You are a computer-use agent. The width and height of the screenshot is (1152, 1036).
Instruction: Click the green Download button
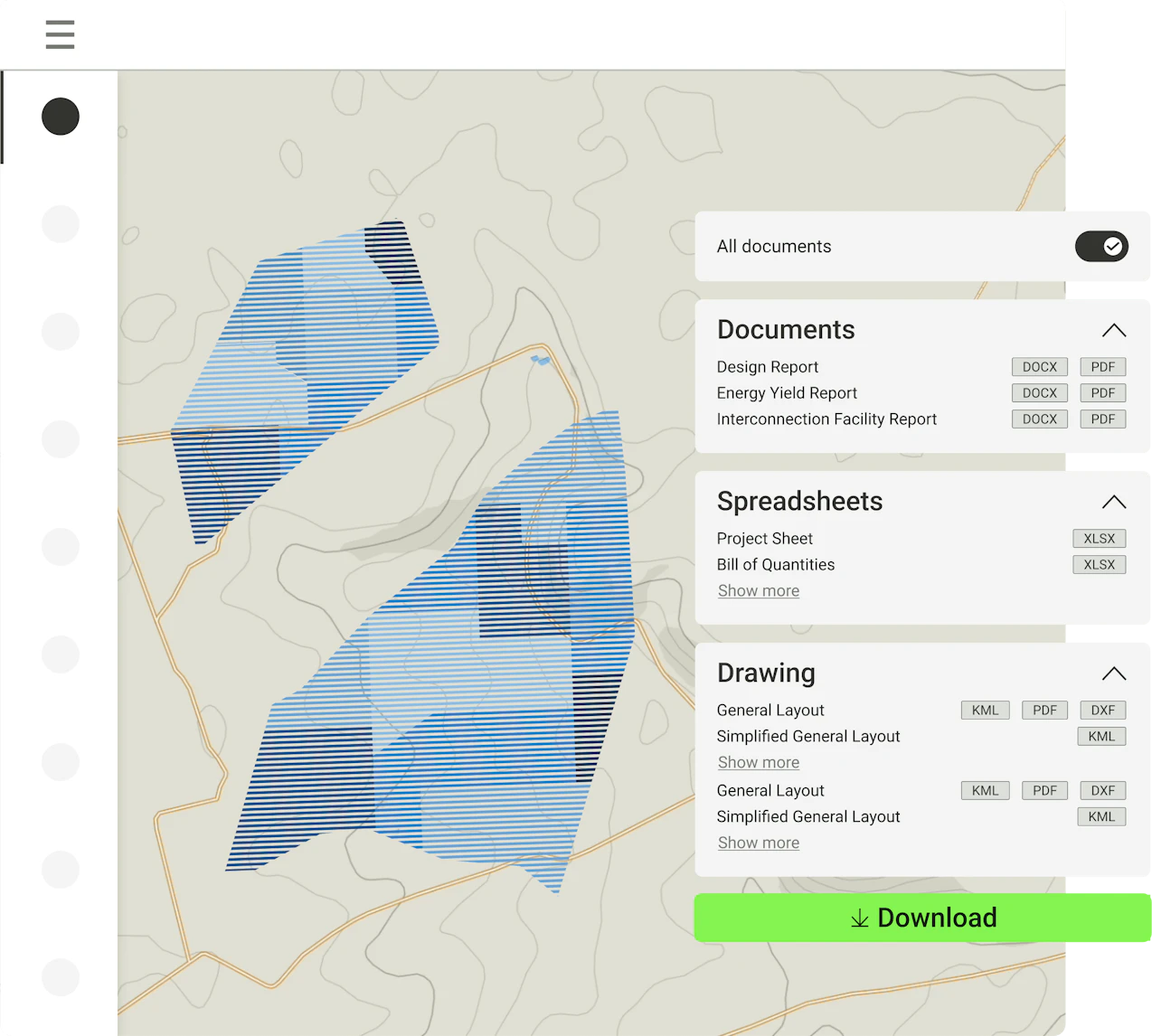(x=922, y=918)
